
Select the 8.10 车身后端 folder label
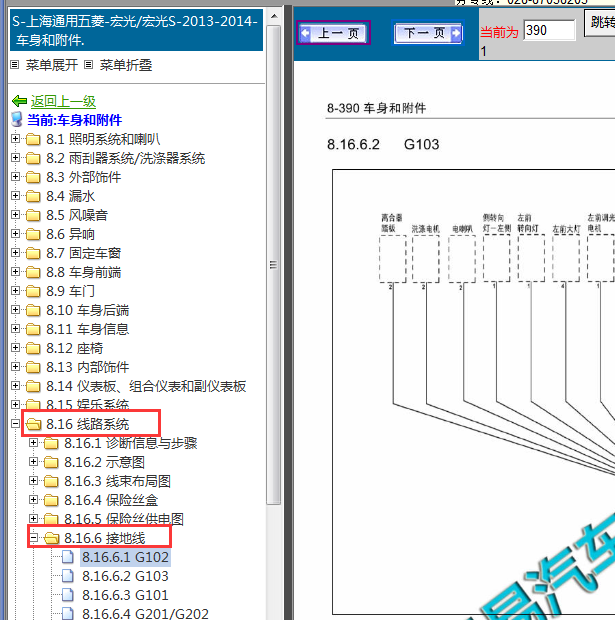click(x=87, y=310)
